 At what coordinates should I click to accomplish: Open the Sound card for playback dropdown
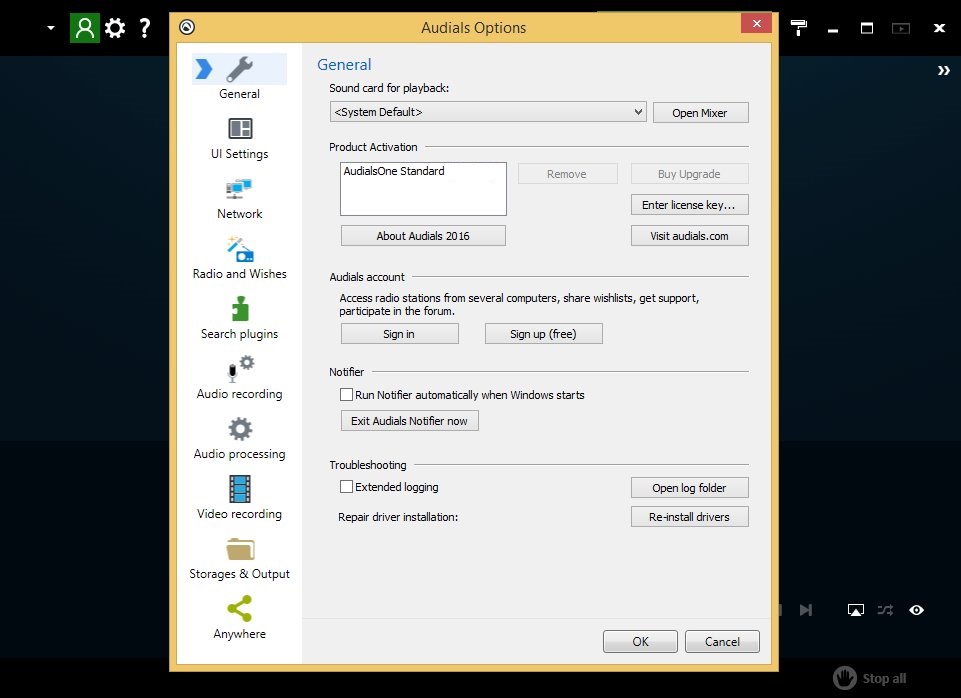488,112
